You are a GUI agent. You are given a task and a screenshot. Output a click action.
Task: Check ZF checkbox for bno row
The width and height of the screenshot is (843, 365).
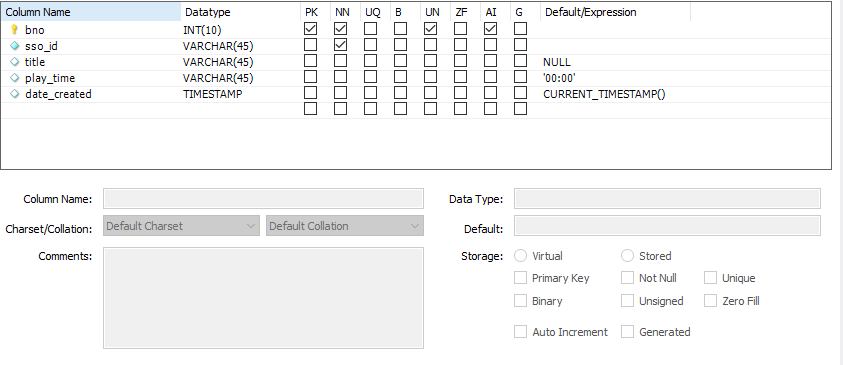click(x=460, y=28)
